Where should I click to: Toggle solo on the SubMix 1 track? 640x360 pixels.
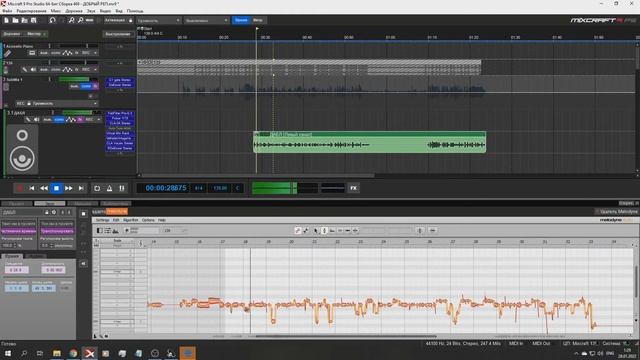[x=86, y=87]
